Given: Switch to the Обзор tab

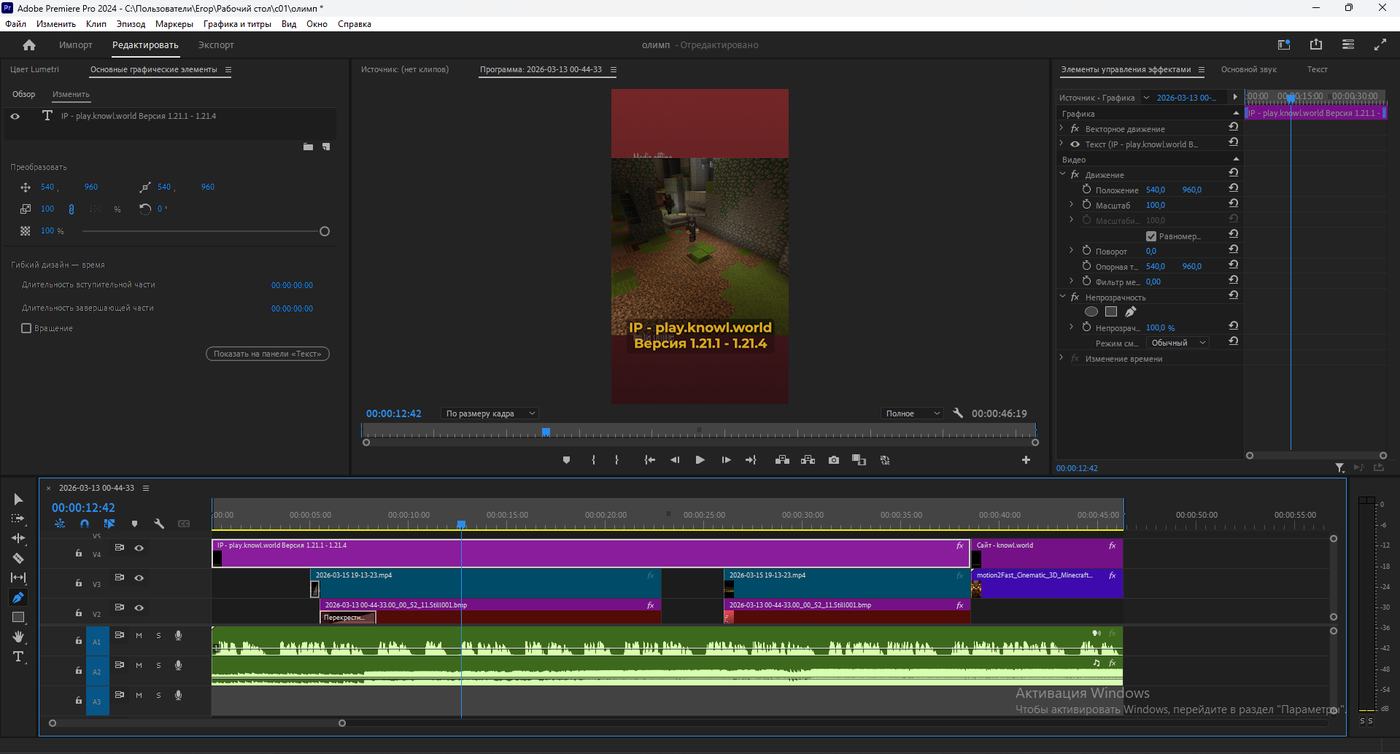Looking at the screenshot, I should coord(24,94).
